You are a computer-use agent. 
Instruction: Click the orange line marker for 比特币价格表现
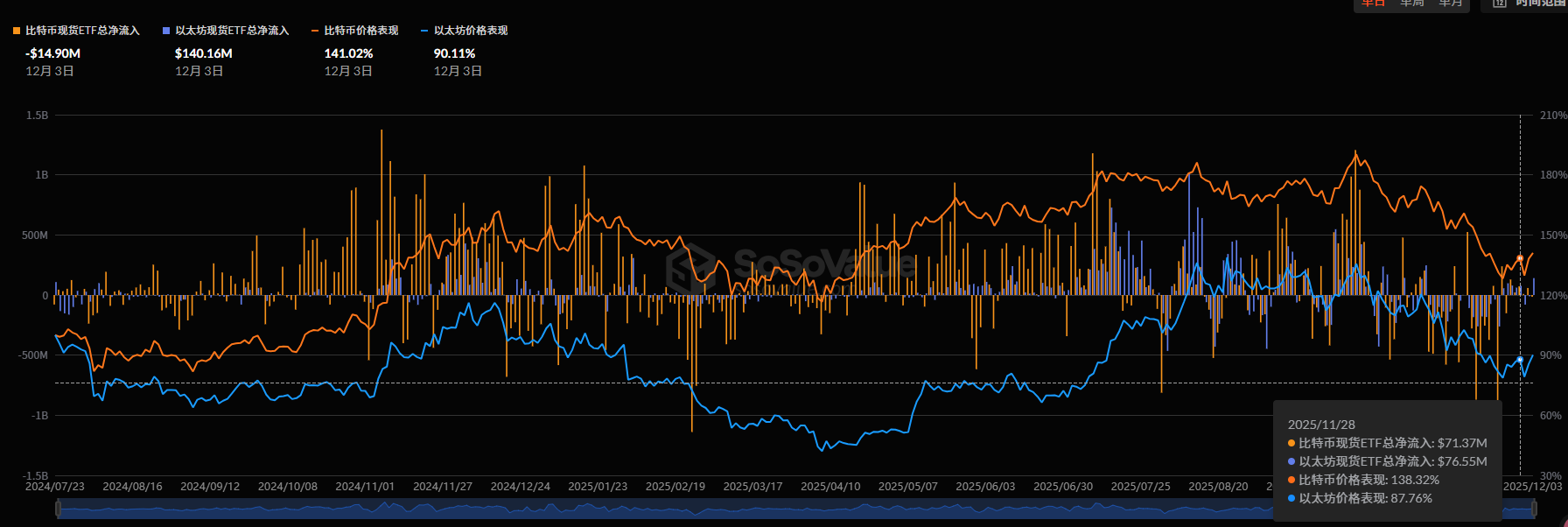point(315,31)
